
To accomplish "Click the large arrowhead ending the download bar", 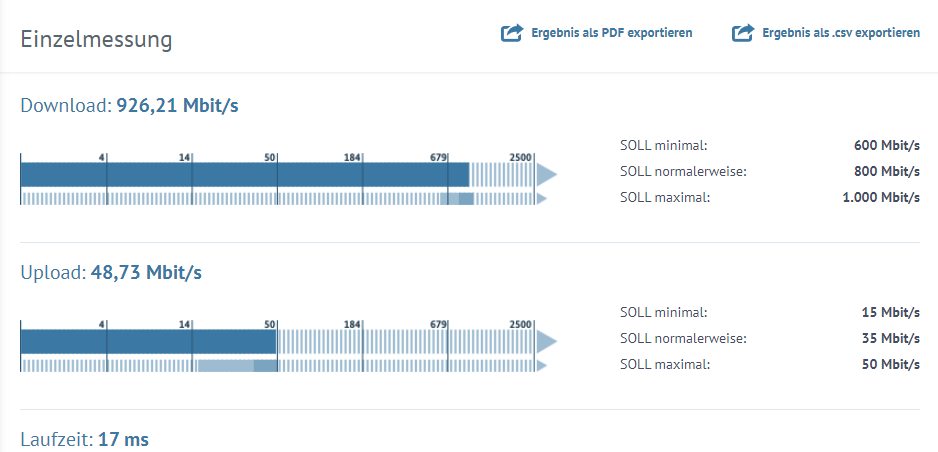I will 546,175.
